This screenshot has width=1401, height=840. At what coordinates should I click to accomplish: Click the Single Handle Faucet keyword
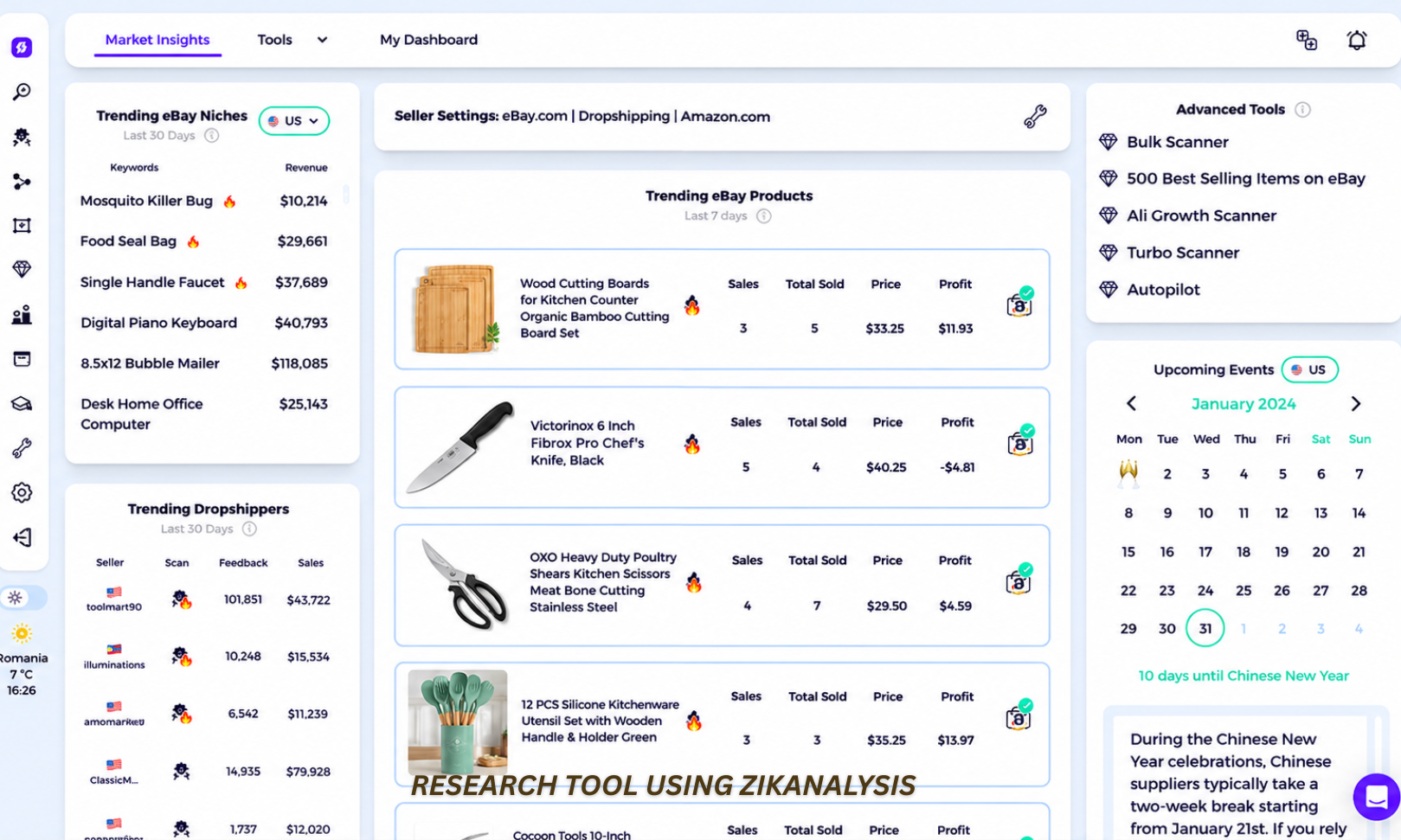point(152,282)
